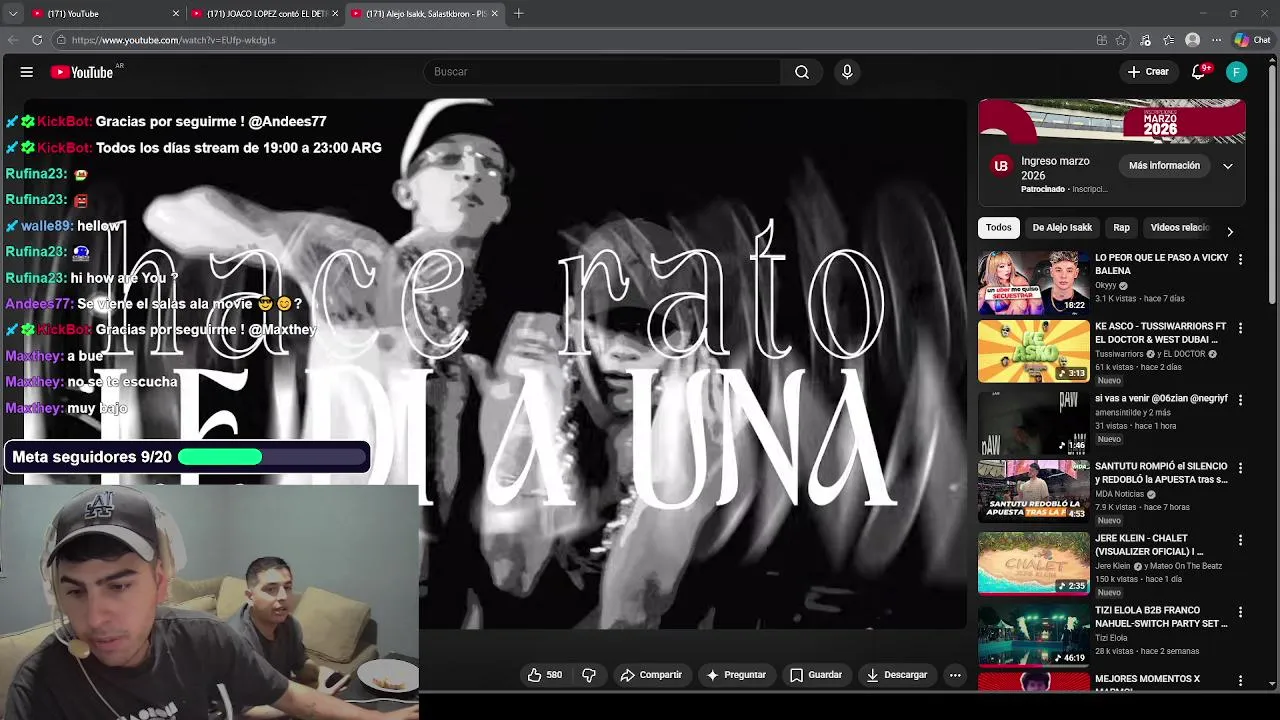Open the si vas a venir video thumbnail

[x=1034, y=423]
